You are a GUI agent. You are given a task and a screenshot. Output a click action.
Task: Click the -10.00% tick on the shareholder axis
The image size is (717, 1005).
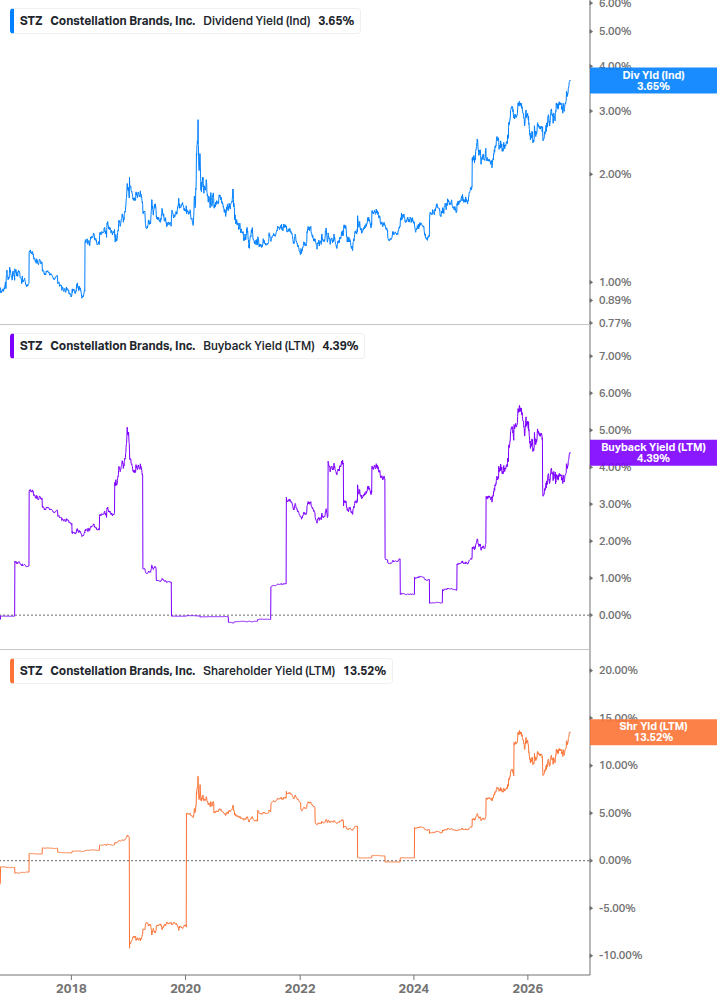coord(620,955)
